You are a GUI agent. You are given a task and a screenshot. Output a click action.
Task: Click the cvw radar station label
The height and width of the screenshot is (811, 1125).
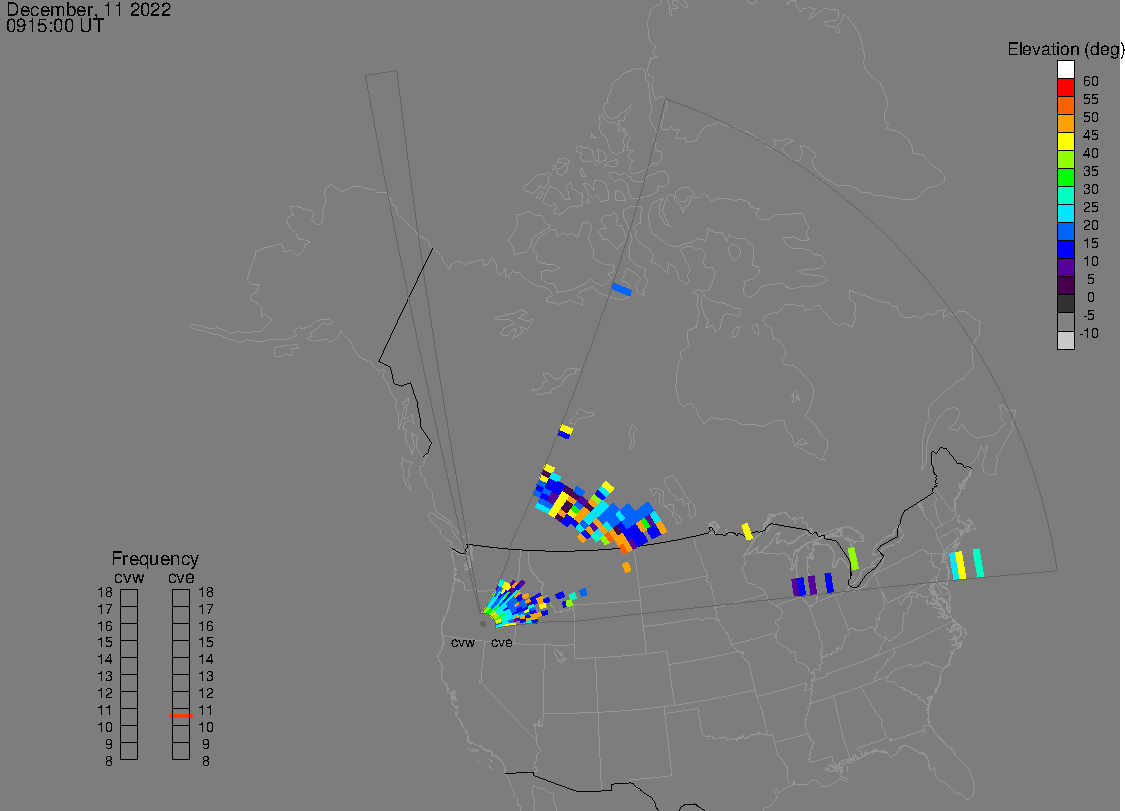coord(462,643)
